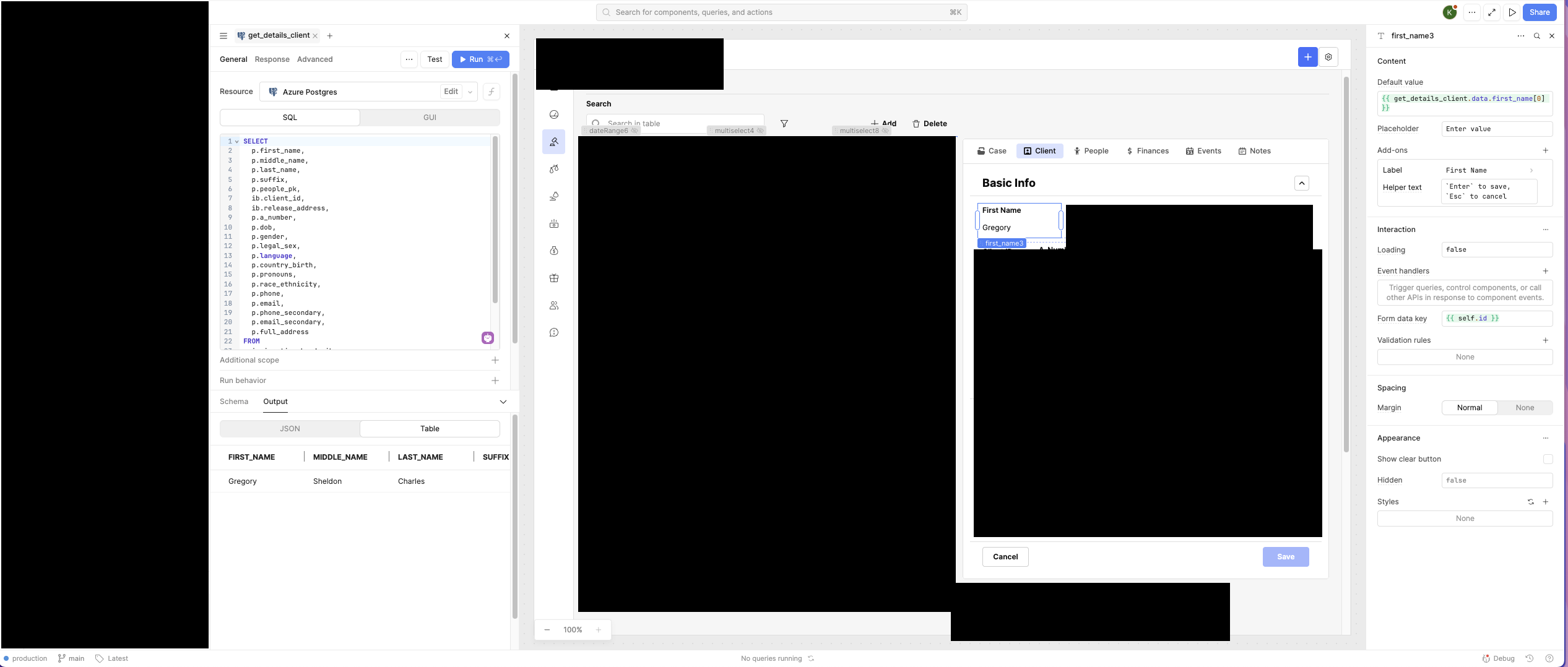The height and width of the screenshot is (667, 1568).
Task: Collapse the Basic Info section
Action: [x=1302, y=183]
